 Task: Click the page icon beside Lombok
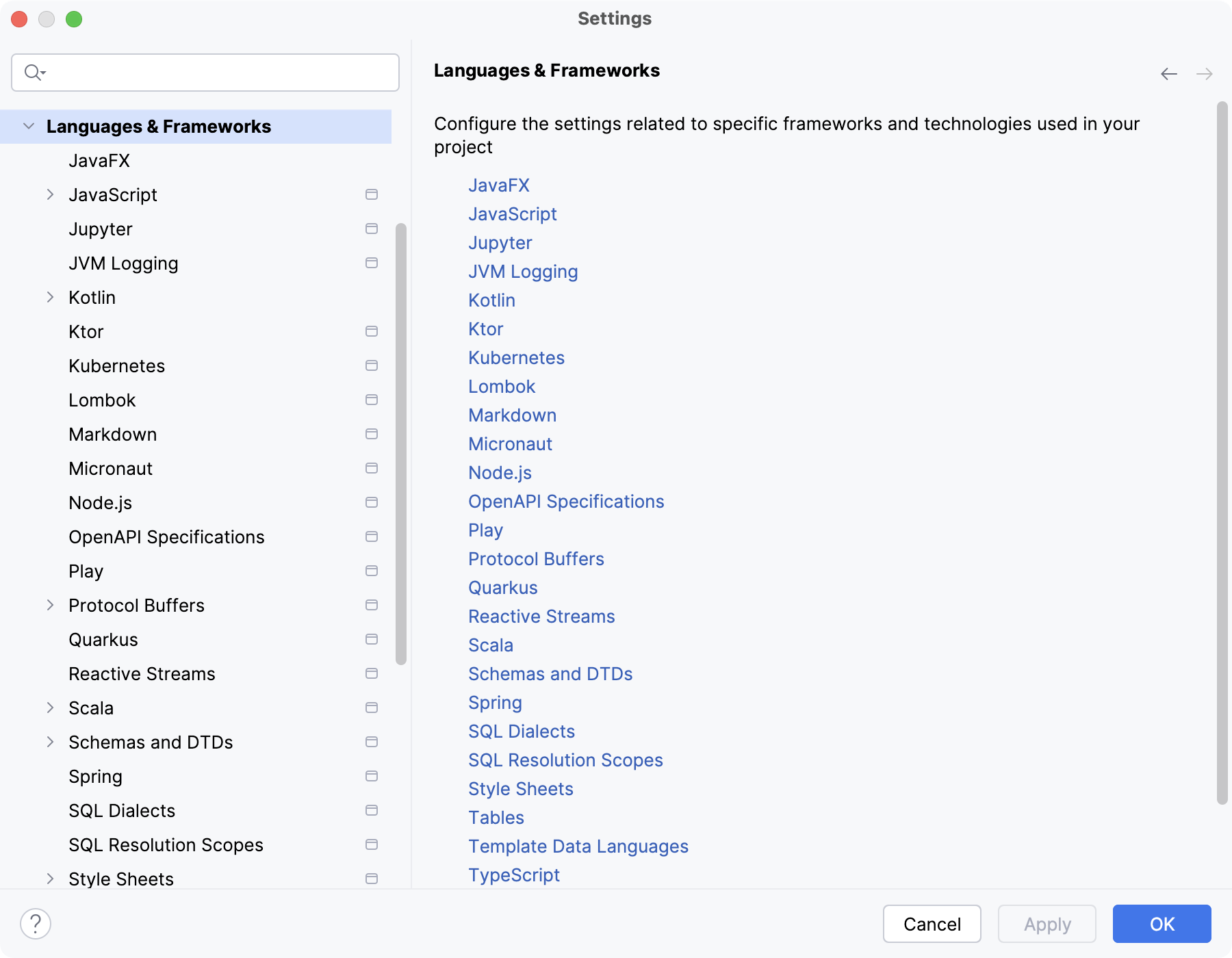point(372,400)
